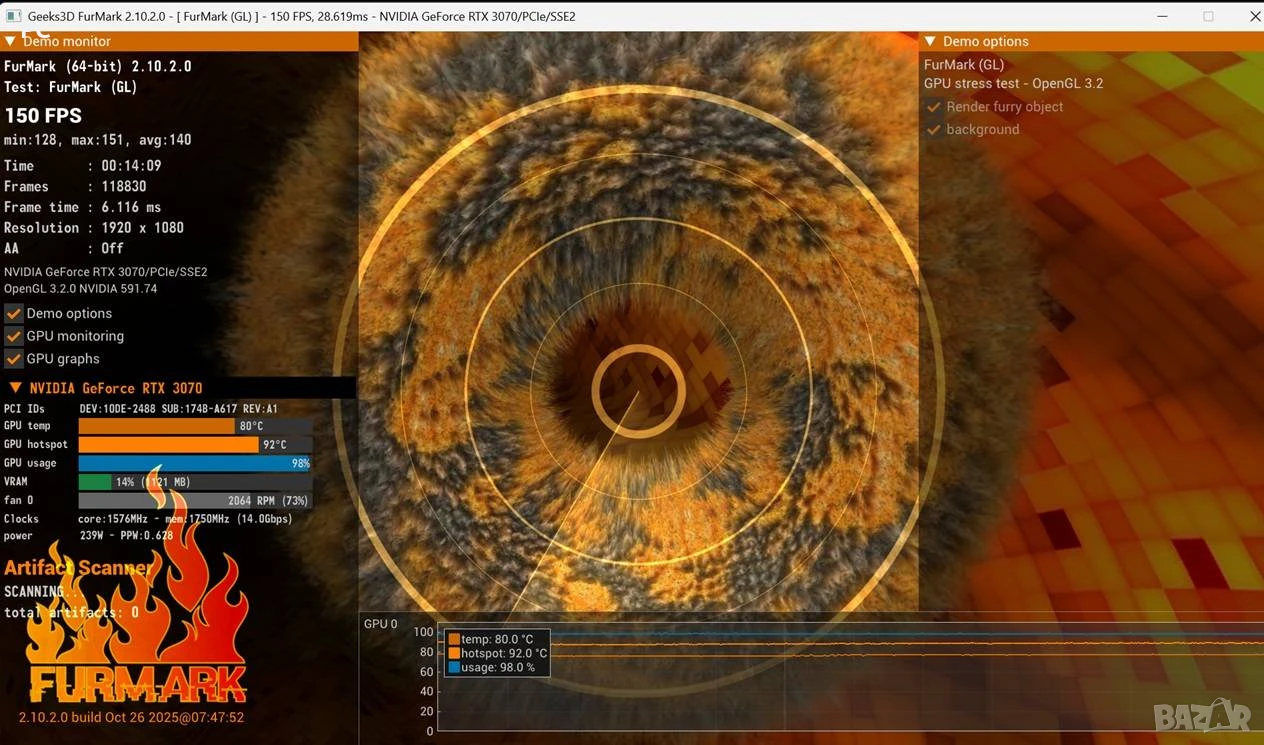Image resolution: width=1264 pixels, height=745 pixels.
Task: Click the AA Off value
Action: (113, 248)
